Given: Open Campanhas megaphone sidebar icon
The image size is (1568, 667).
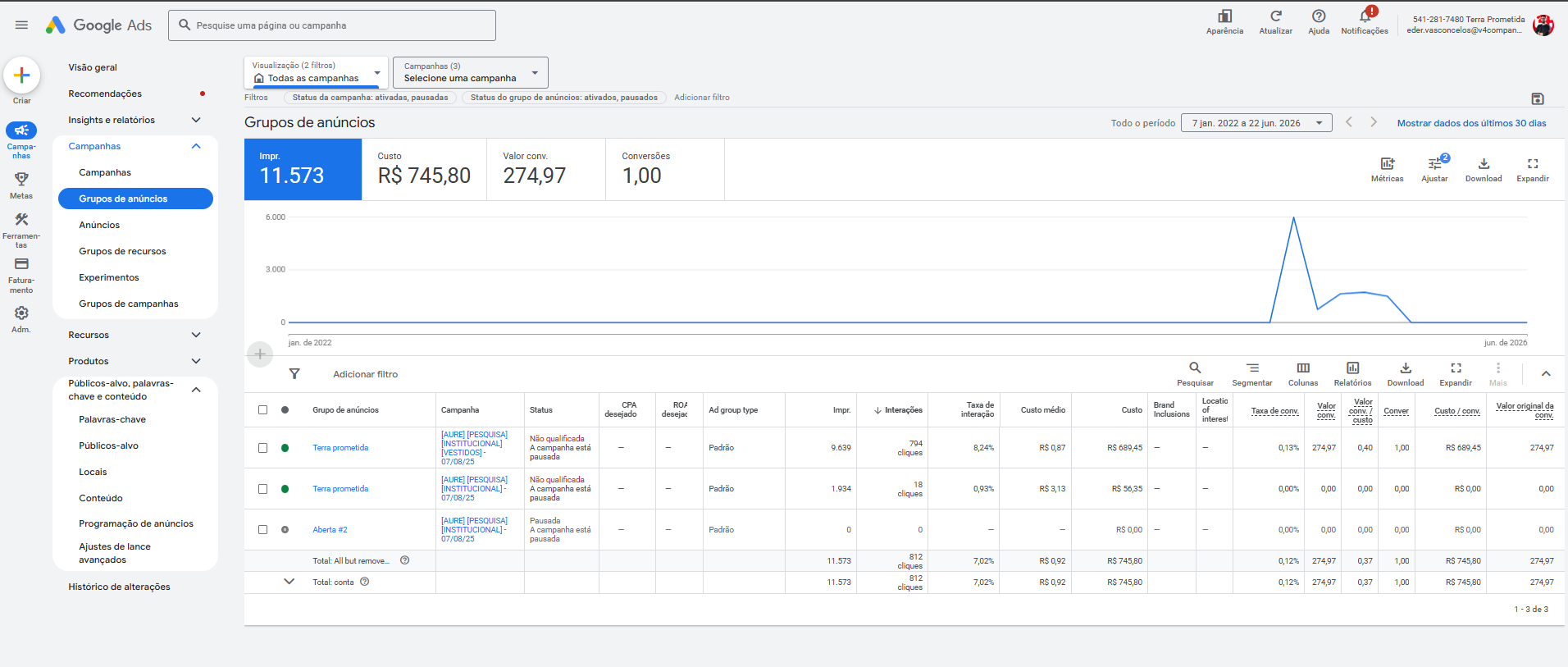Looking at the screenshot, I should (x=21, y=130).
